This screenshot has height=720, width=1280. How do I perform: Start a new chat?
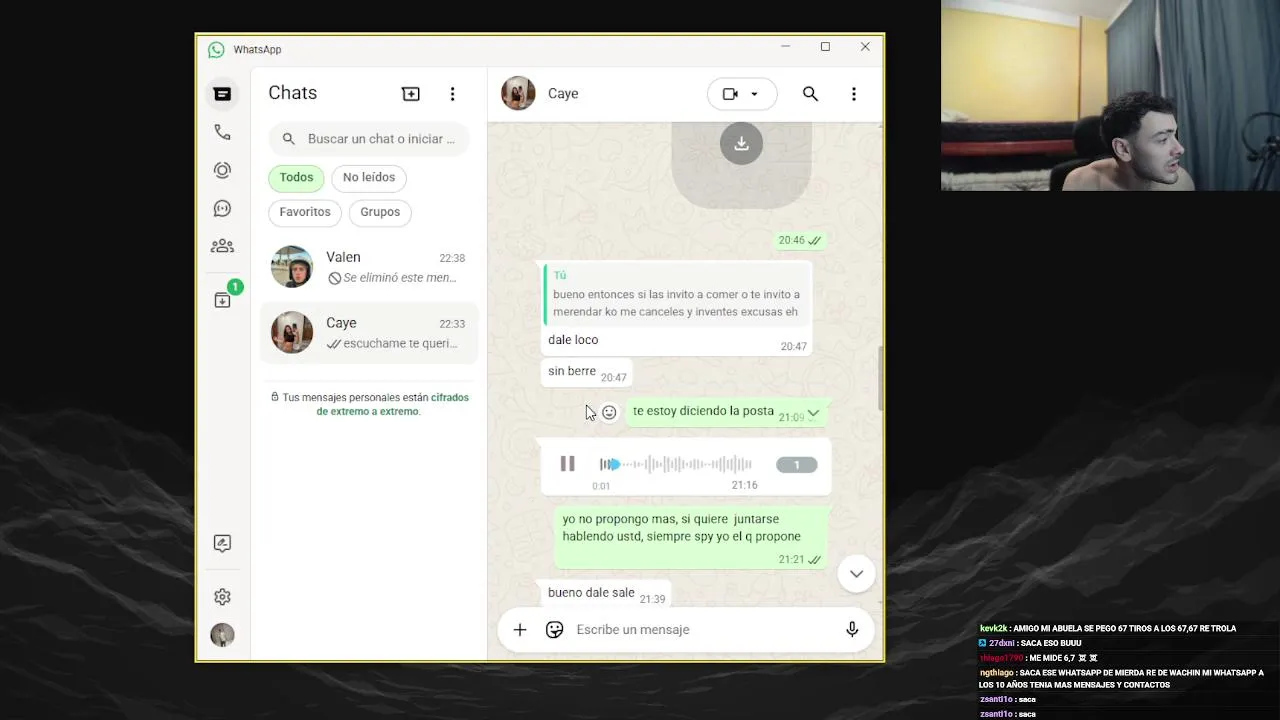point(411,93)
